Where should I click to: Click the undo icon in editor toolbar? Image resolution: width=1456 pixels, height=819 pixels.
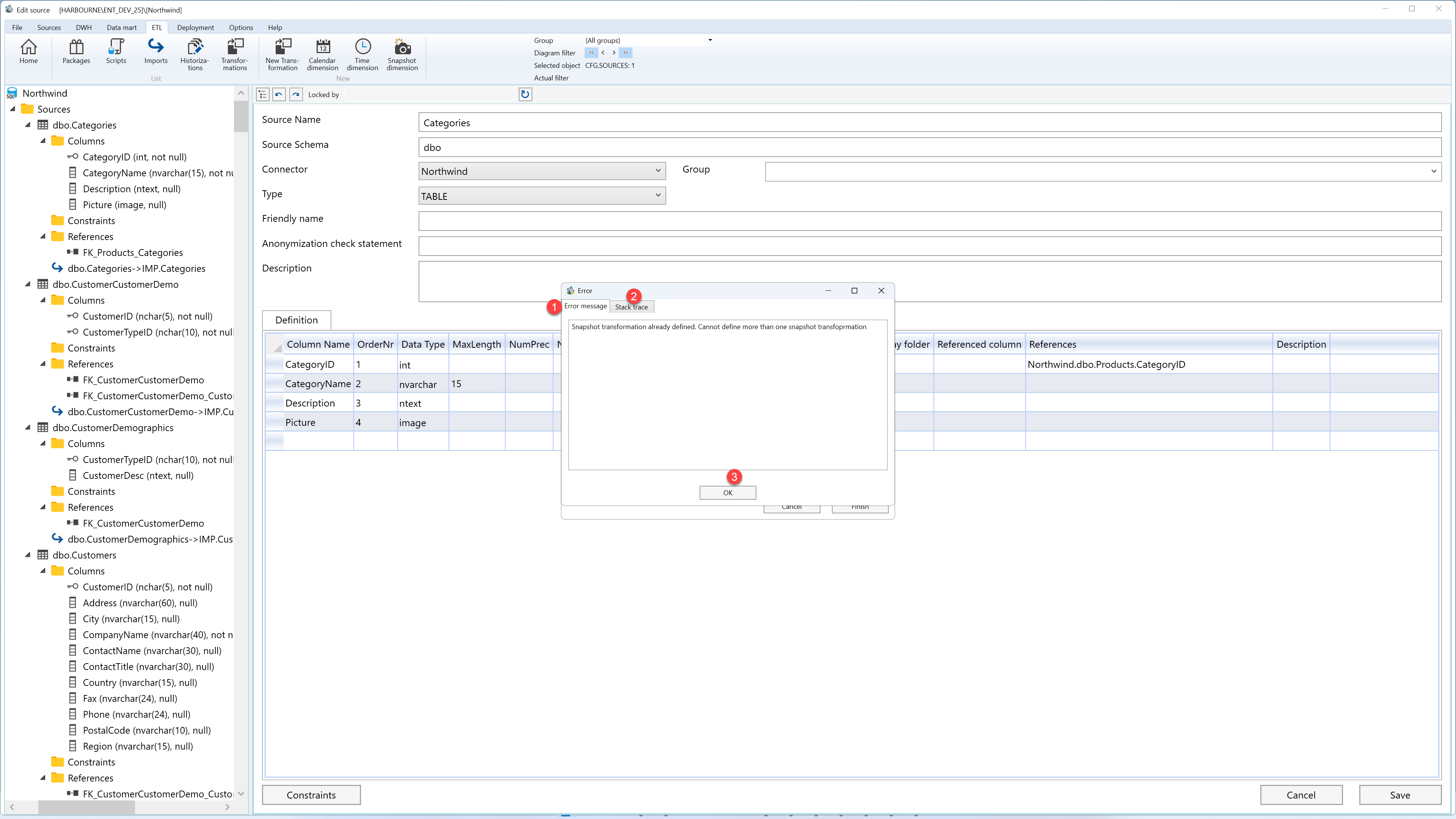pos(279,94)
